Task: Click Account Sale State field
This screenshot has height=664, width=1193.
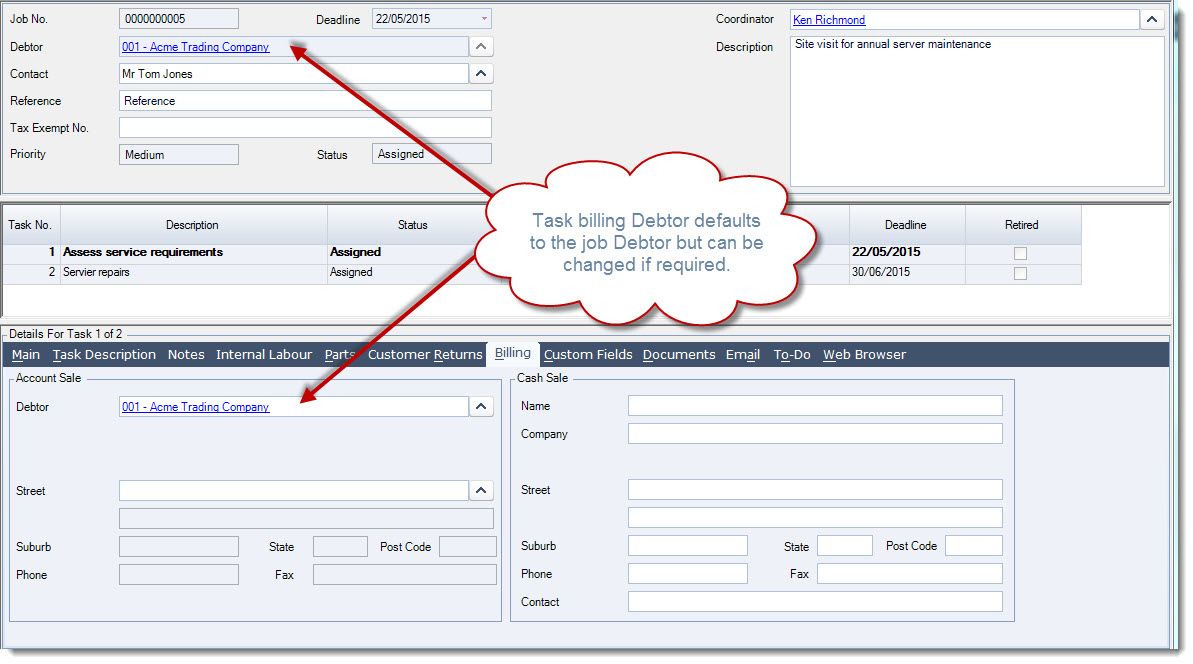Action: tap(340, 546)
